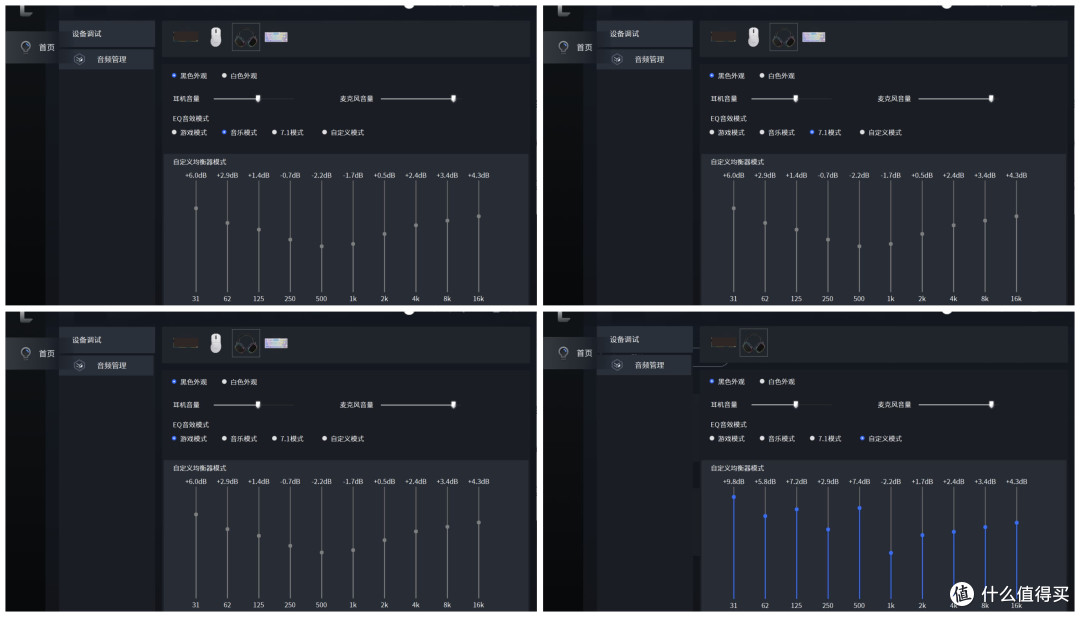1080x617 pixels.
Task: Open 音频管理 menu in top-right panel
Action: point(644,59)
